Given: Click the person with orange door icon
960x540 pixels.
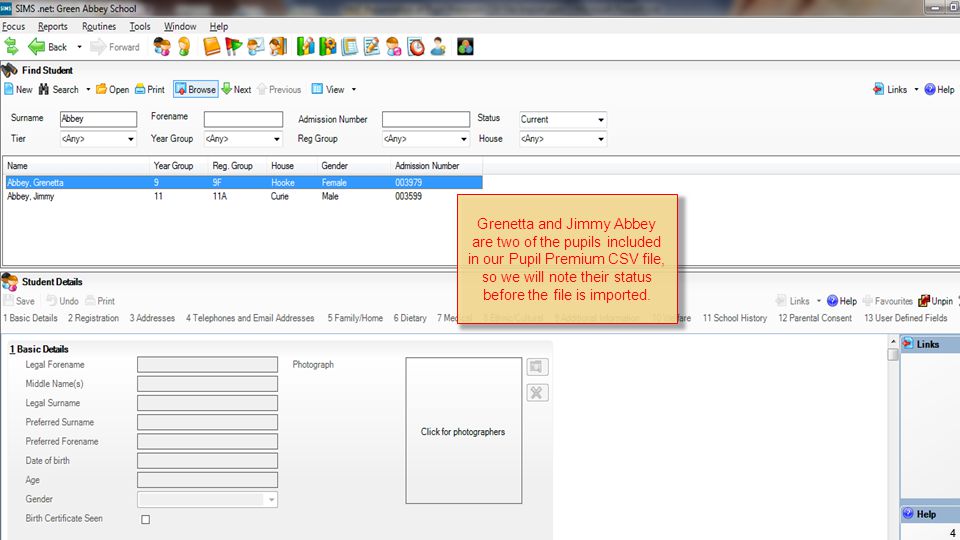Looking at the screenshot, I should (277, 47).
